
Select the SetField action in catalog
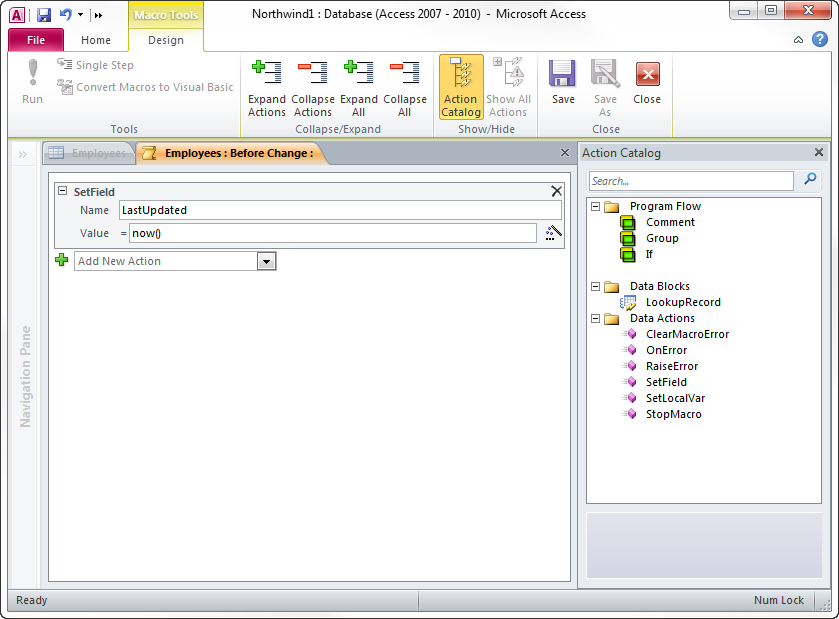tap(666, 383)
